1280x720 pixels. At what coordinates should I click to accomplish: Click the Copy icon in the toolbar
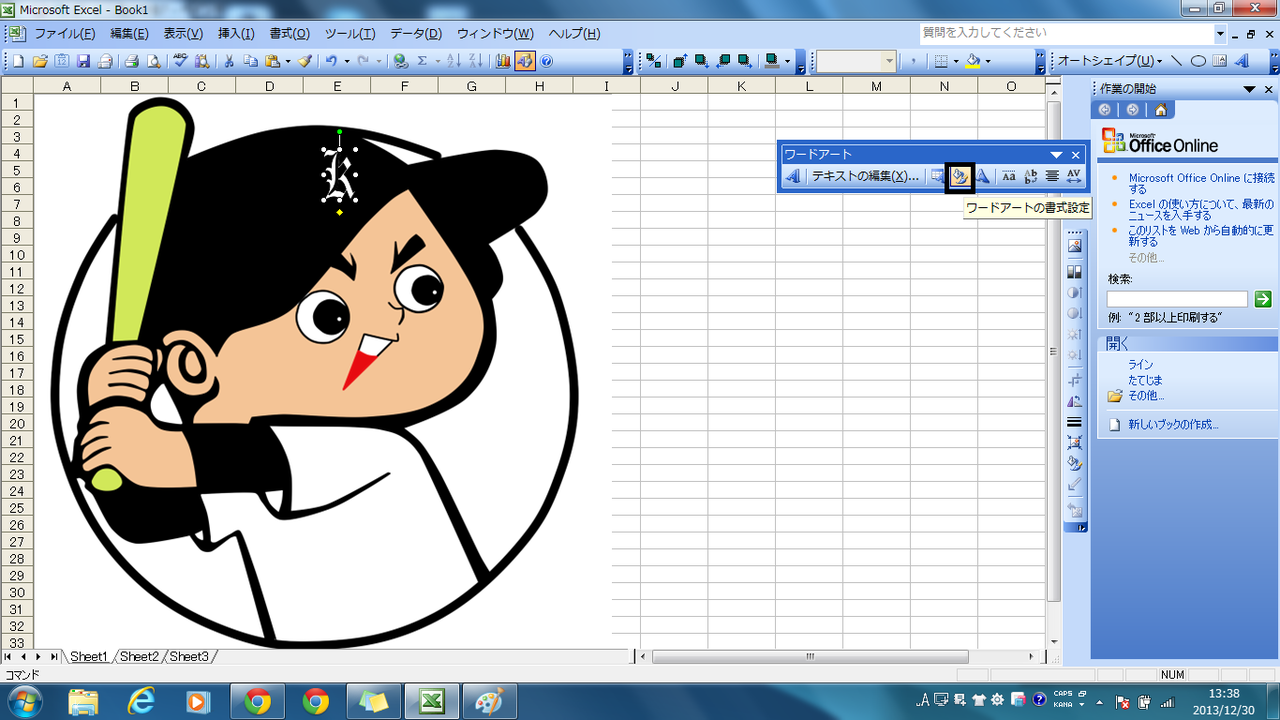[x=250, y=61]
